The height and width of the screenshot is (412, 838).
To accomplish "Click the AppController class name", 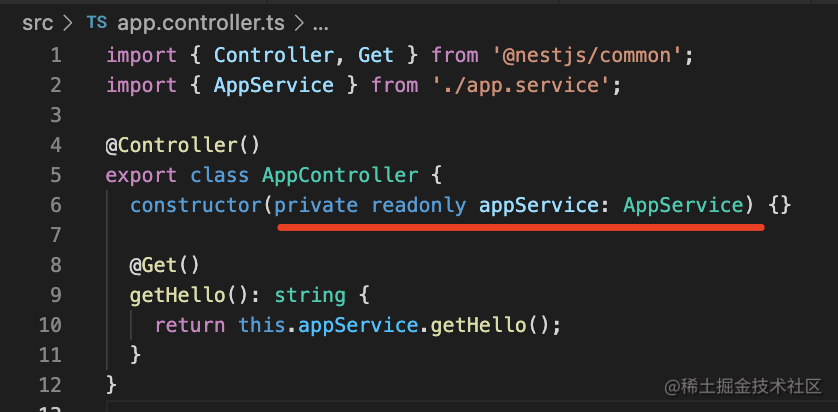I will [340, 175].
